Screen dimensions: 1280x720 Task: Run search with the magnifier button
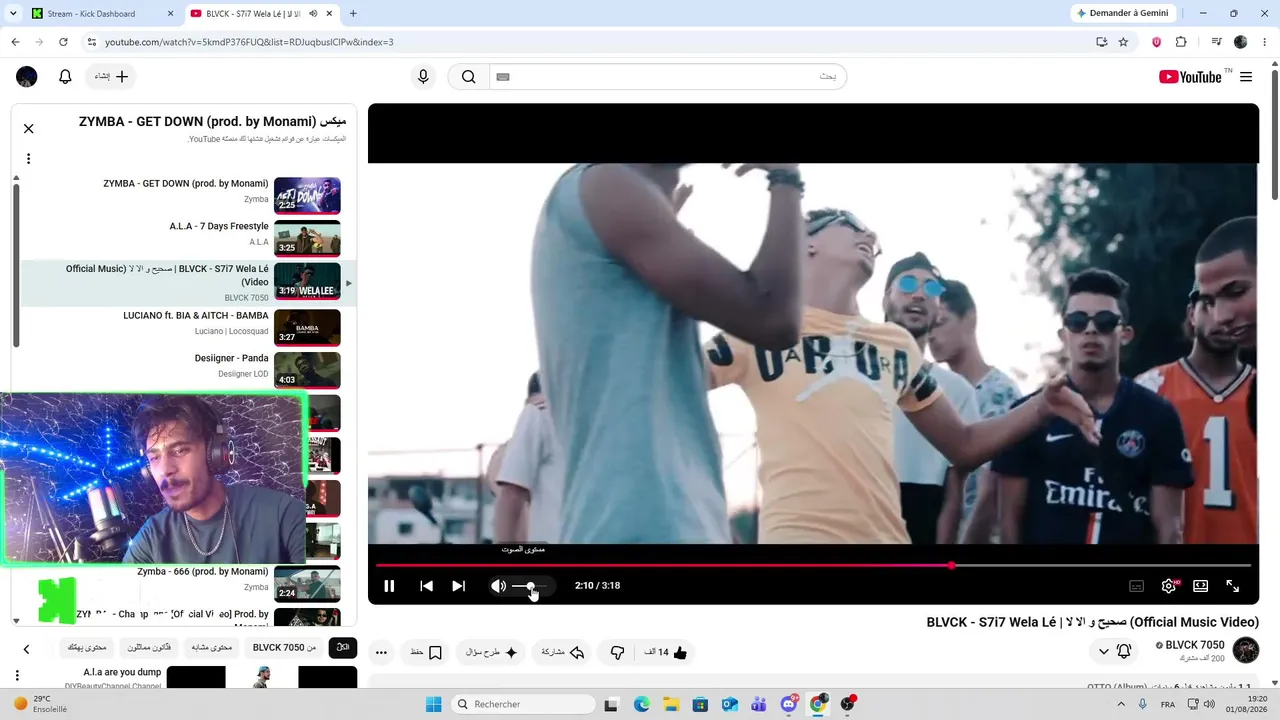point(468,77)
